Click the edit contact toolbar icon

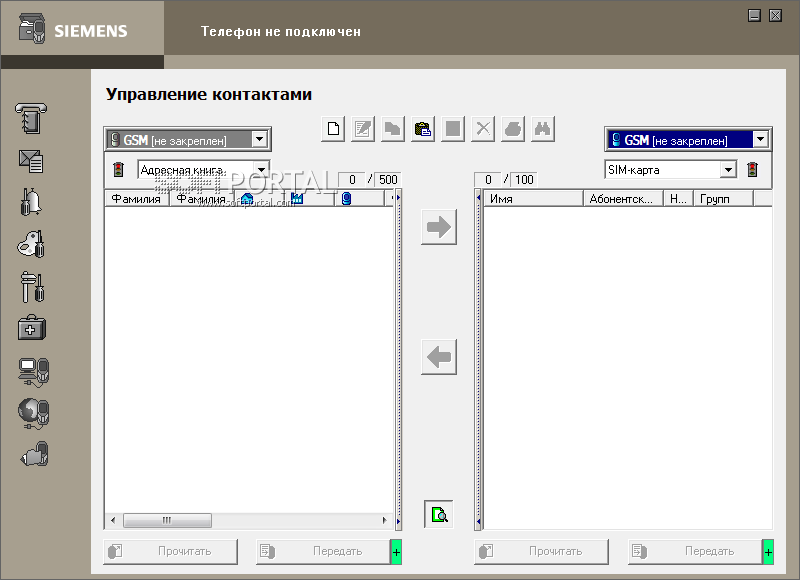click(363, 129)
